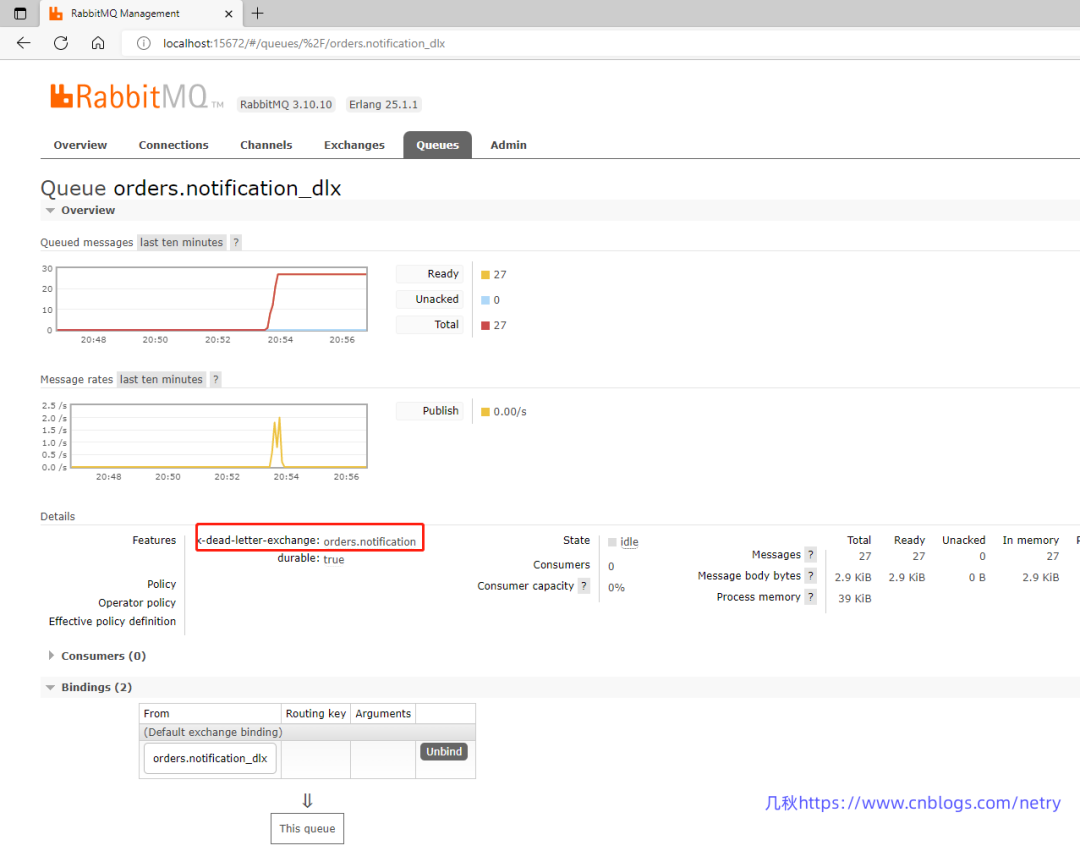Open the Channels tab

pos(266,145)
